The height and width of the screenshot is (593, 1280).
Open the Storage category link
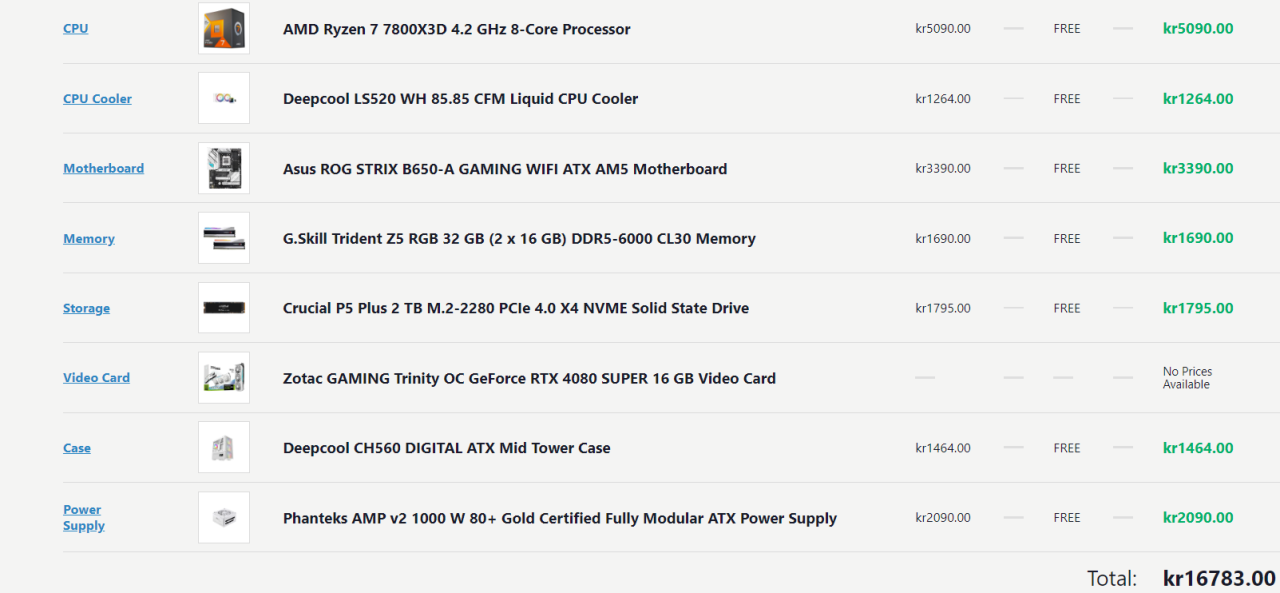click(86, 308)
